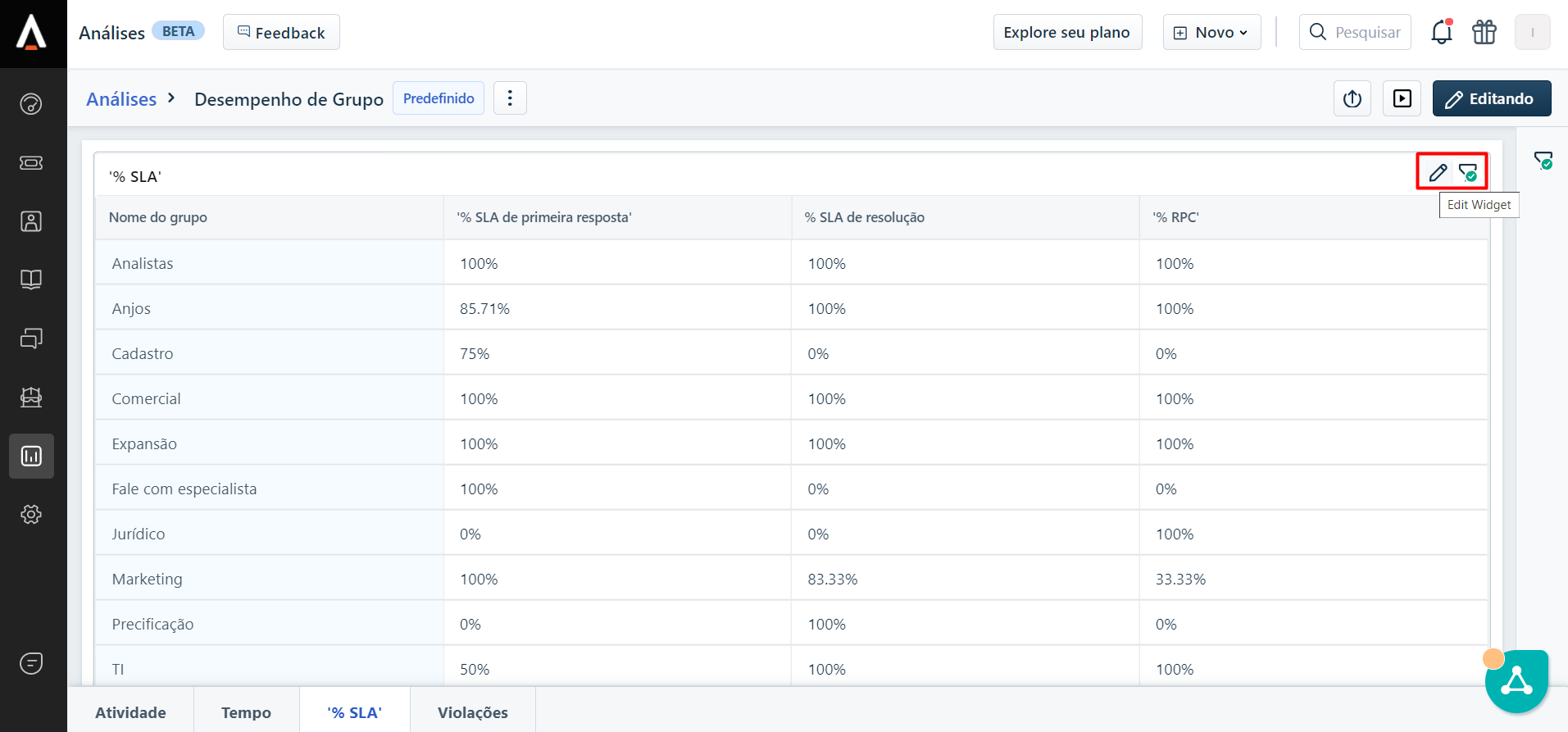
Task: Open the notifications bell icon
Action: [1441, 33]
